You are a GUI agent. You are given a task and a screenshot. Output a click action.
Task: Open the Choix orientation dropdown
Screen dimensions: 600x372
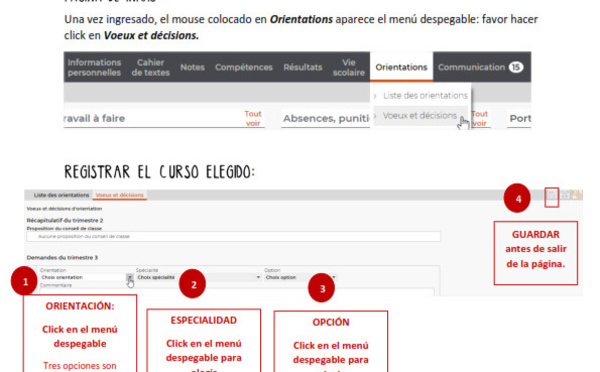pos(86,277)
